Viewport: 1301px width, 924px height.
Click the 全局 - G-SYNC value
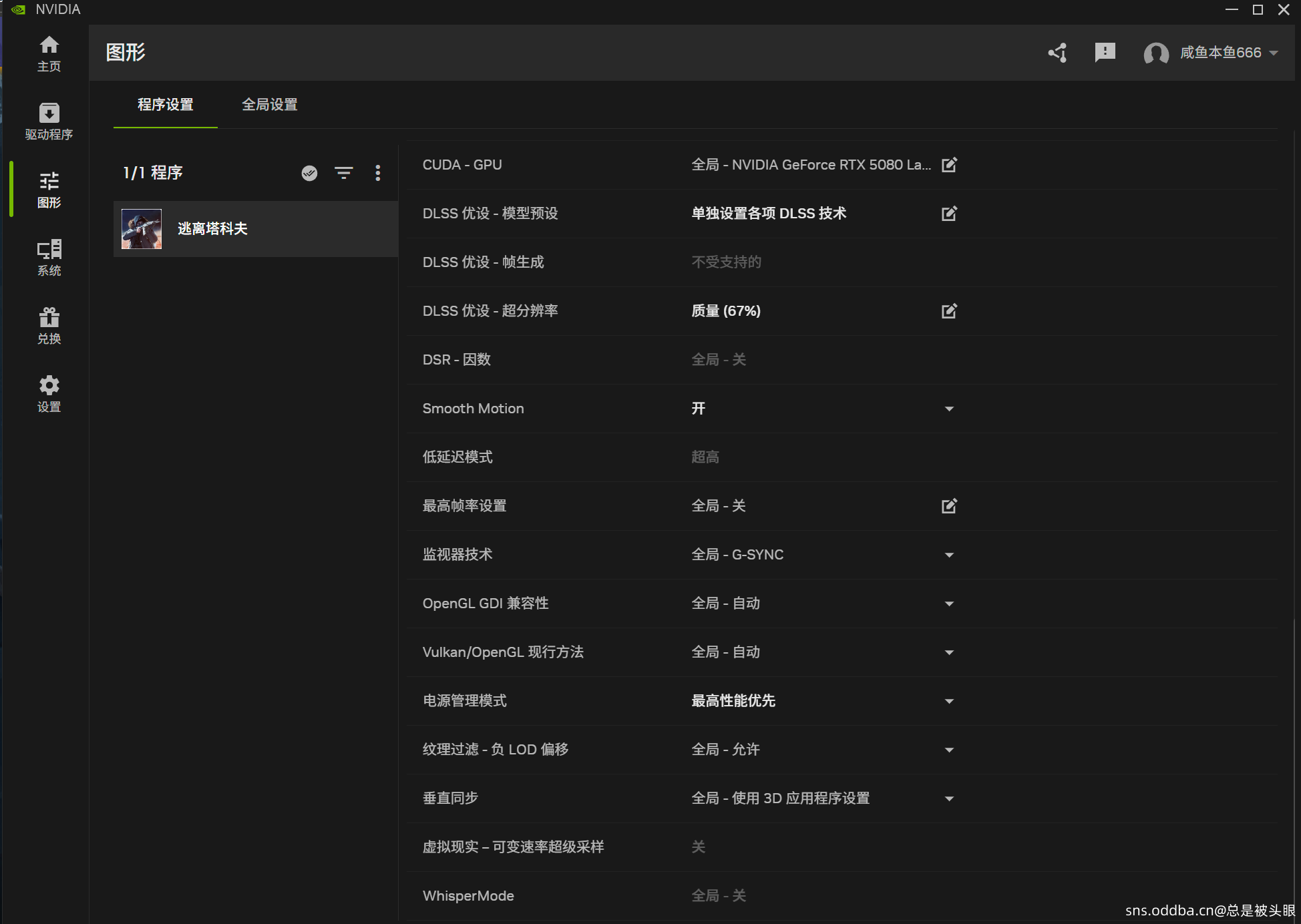click(737, 555)
